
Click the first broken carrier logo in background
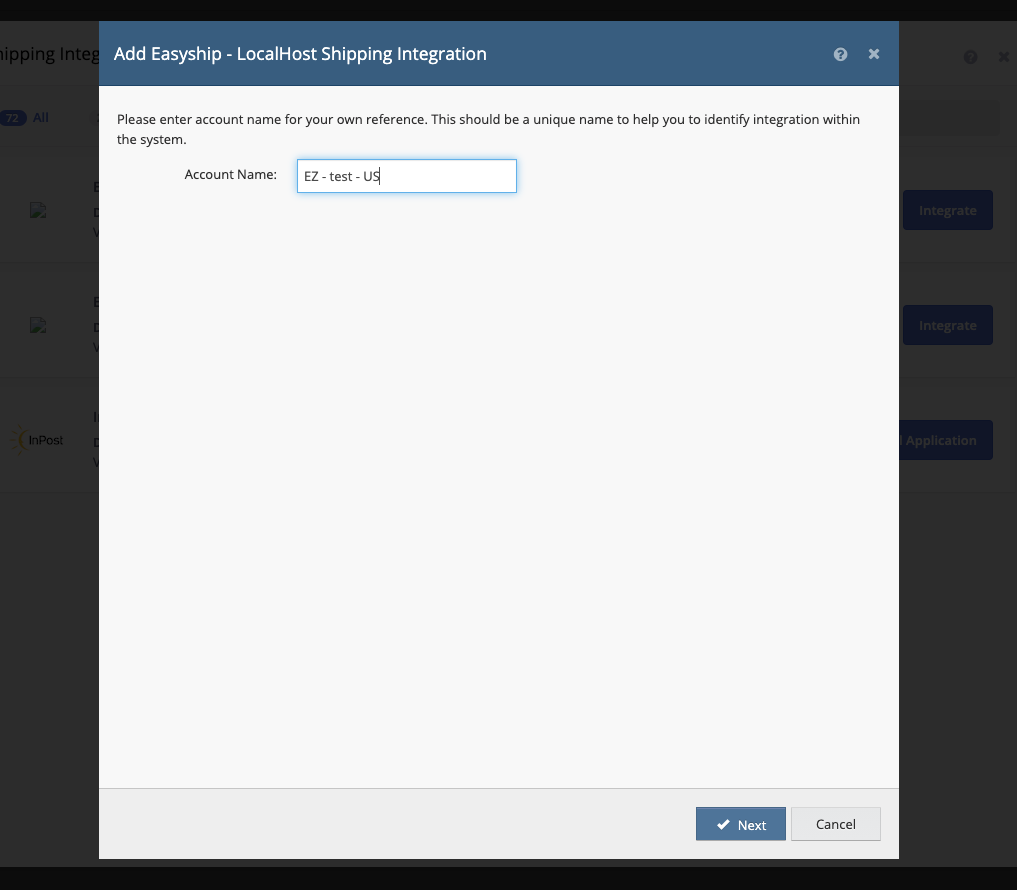coord(38,210)
